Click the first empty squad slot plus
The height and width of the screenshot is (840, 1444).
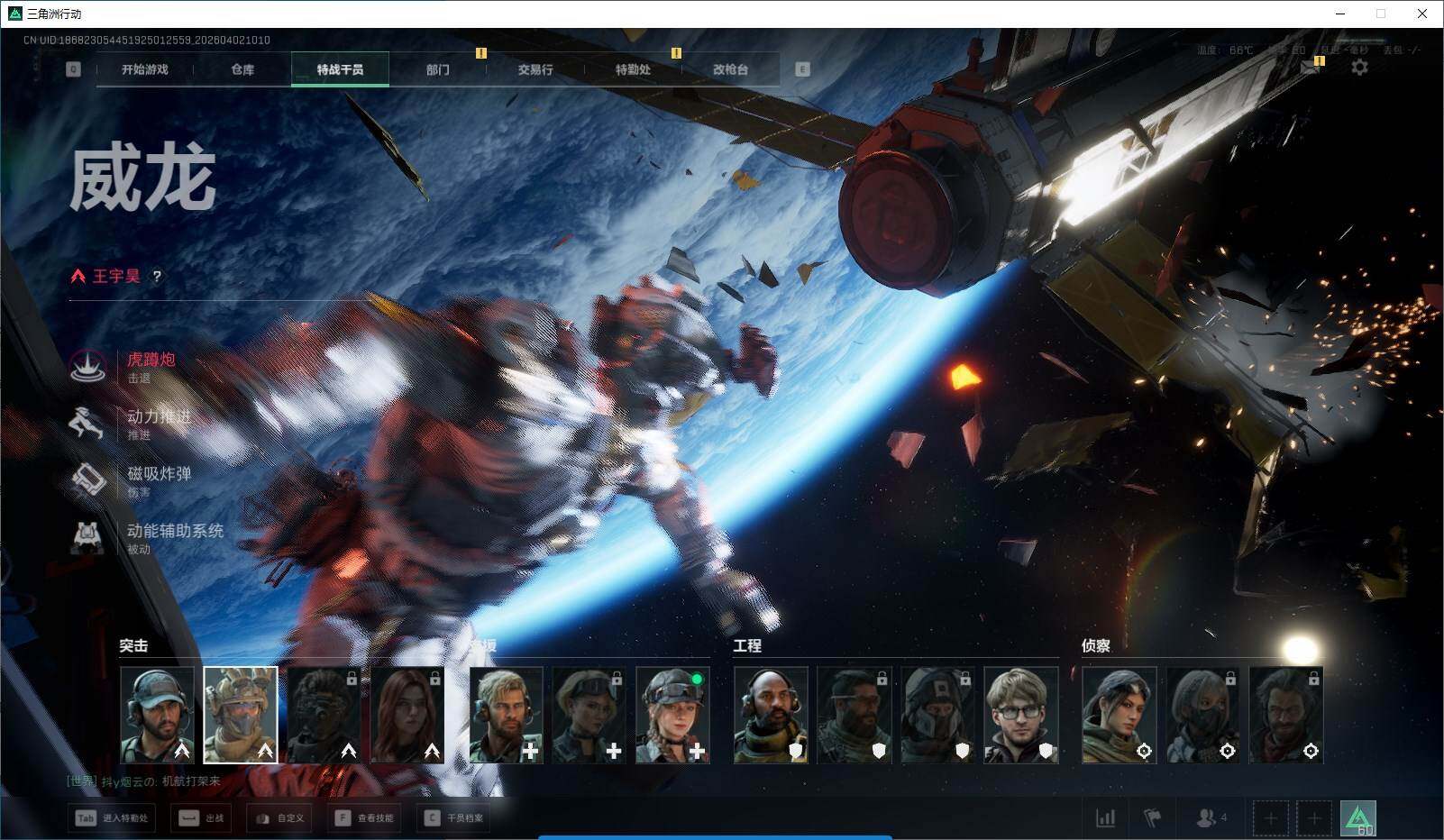click(x=1270, y=818)
